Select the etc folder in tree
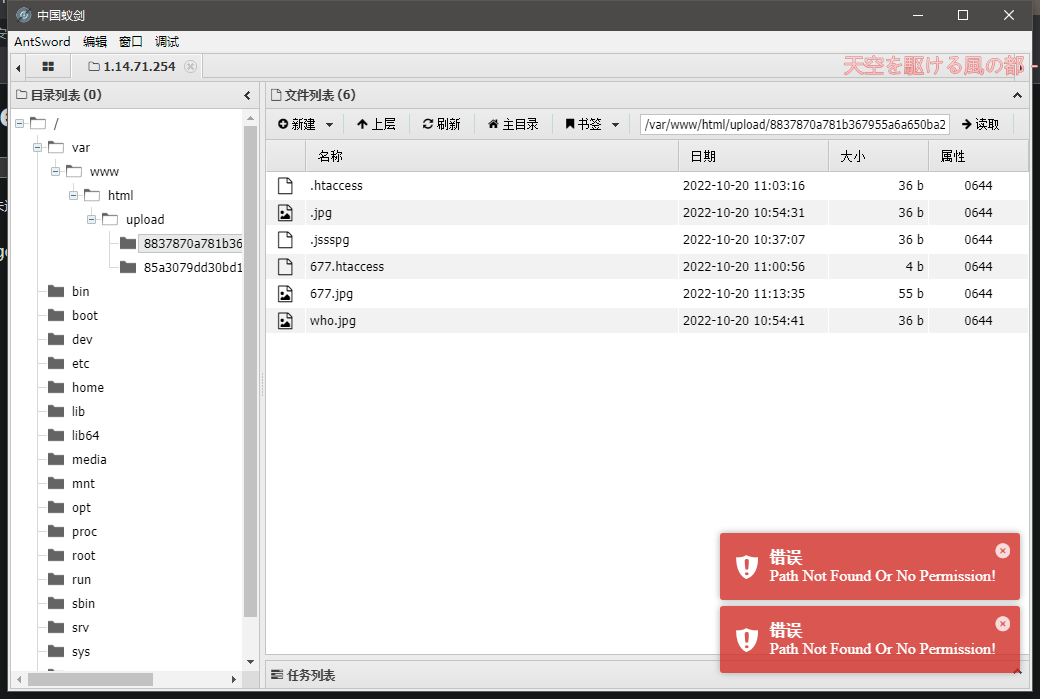The image size is (1040, 699). (x=81, y=364)
